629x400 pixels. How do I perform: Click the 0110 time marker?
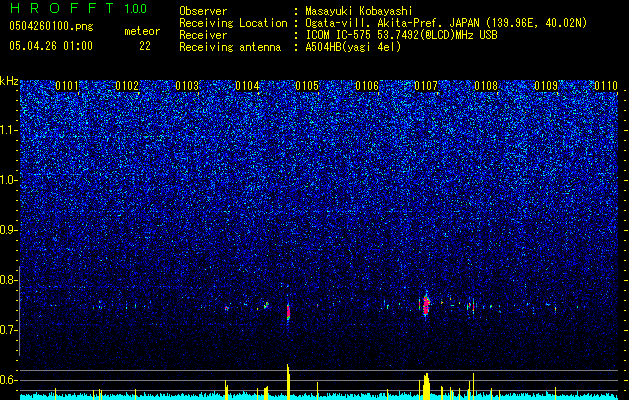coord(606,86)
